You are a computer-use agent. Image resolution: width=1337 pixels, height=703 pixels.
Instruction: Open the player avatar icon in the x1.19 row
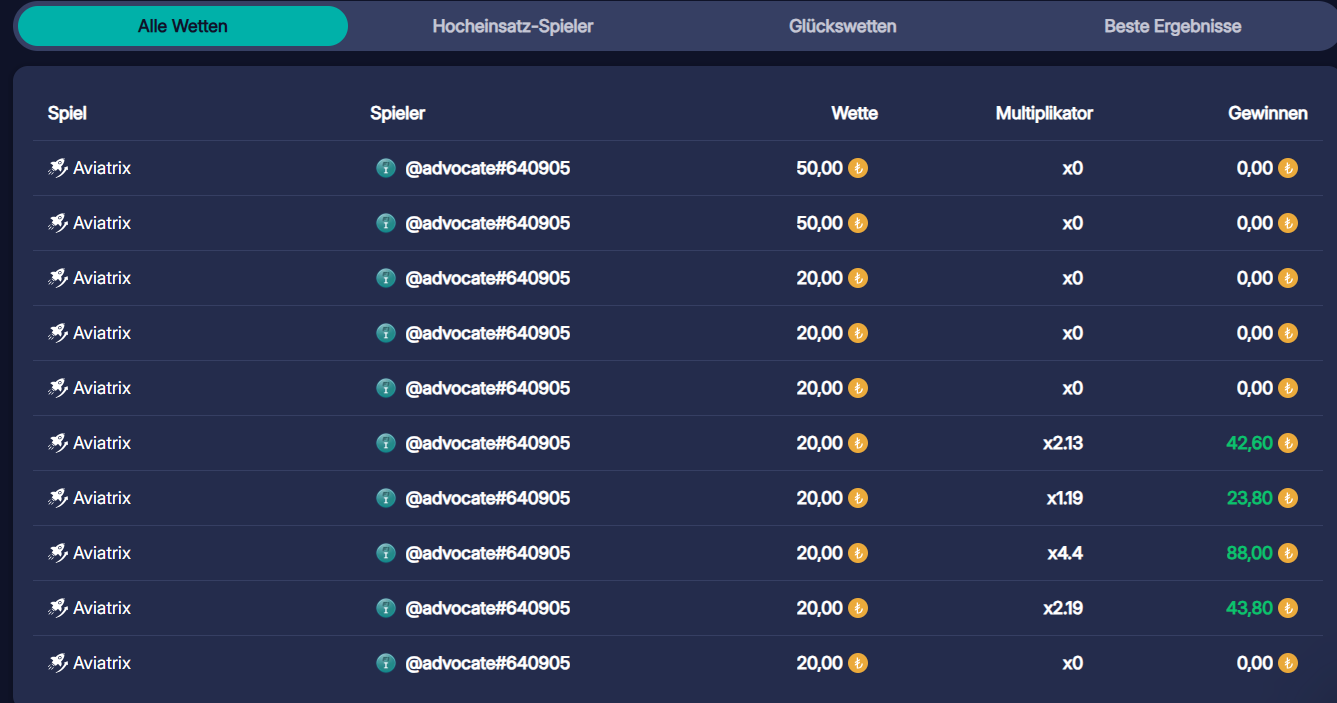[x=386, y=498]
